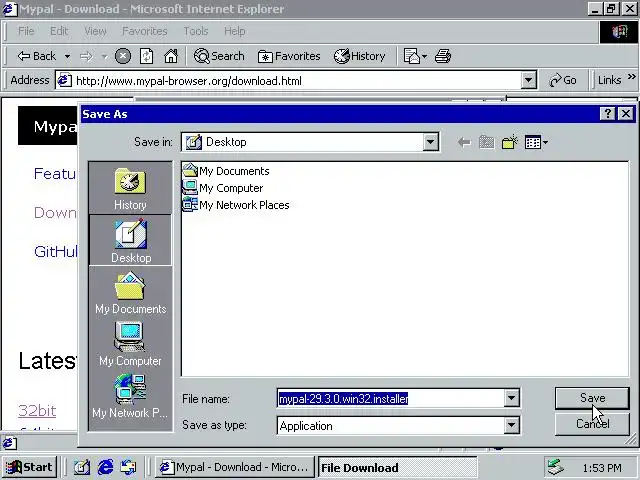This screenshot has width=640, height=480.
Task: Open the Mail toolbar icon
Action: click(x=411, y=56)
